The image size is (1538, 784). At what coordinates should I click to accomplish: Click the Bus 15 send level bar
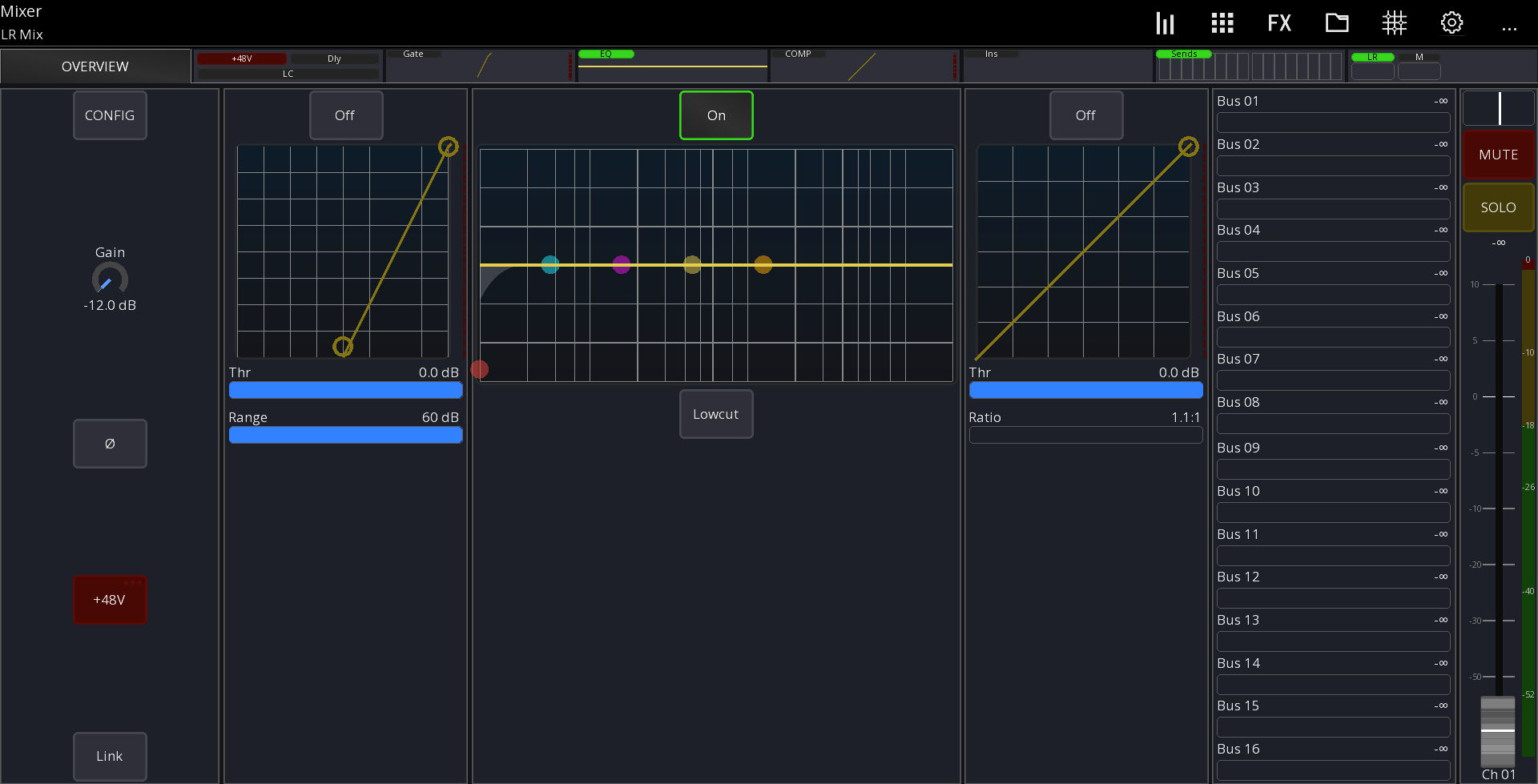pyautogui.click(x=1334, y=727)
